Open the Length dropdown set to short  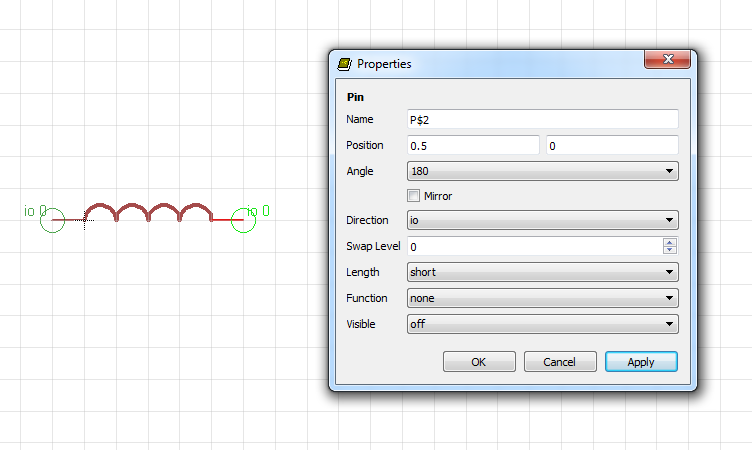coord(542,272)
